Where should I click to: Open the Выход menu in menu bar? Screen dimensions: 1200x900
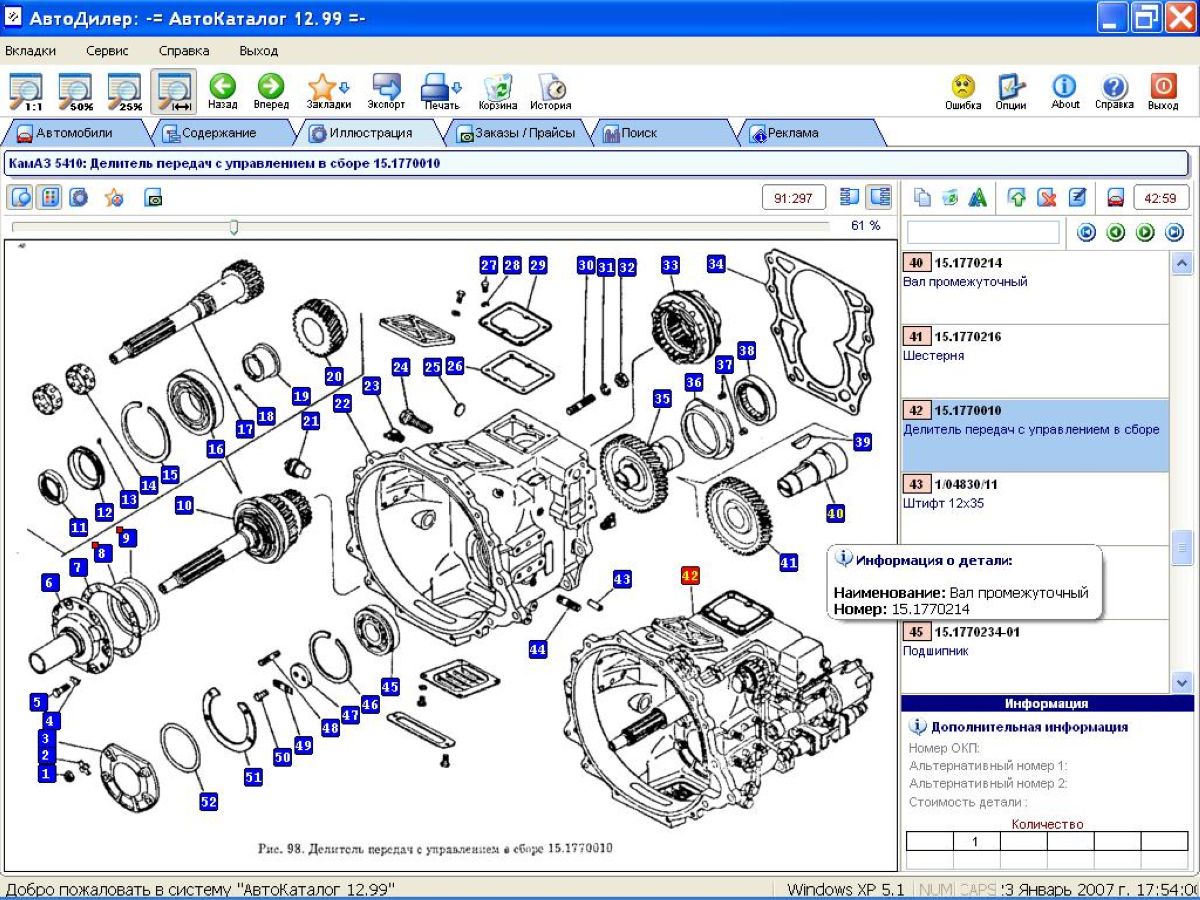click(259, 50)
